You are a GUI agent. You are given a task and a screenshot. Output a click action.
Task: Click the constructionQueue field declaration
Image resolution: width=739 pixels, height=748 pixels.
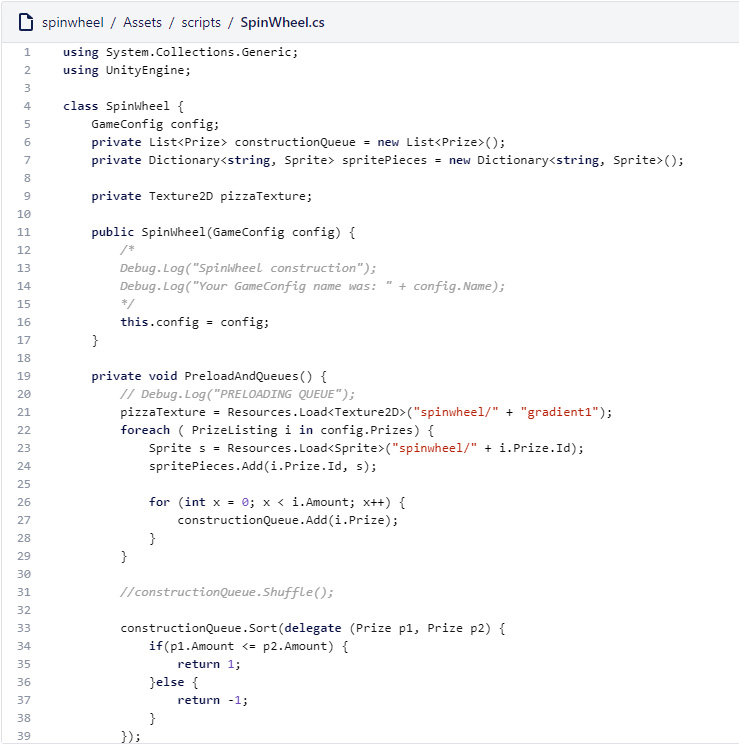(x=298, y=142)
